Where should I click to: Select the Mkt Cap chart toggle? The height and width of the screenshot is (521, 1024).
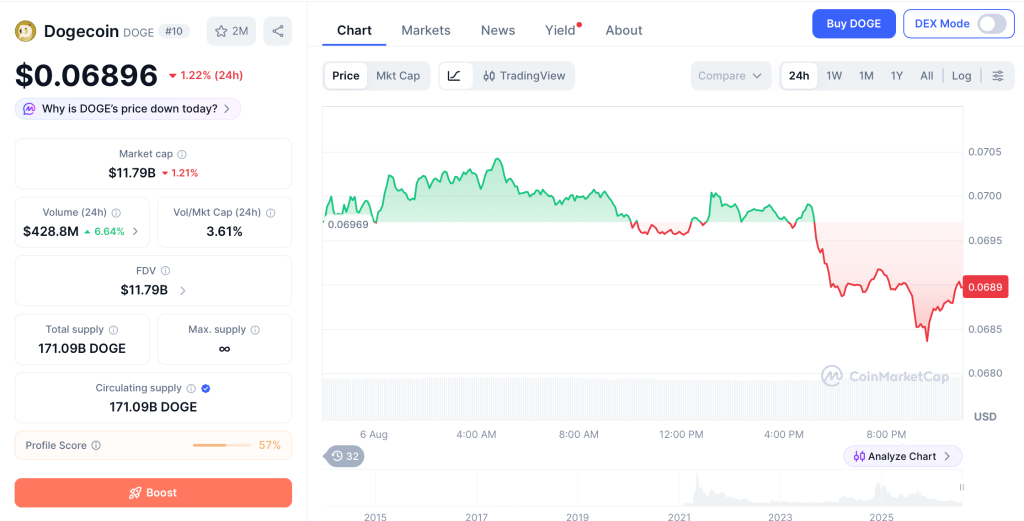click(398, 76)
